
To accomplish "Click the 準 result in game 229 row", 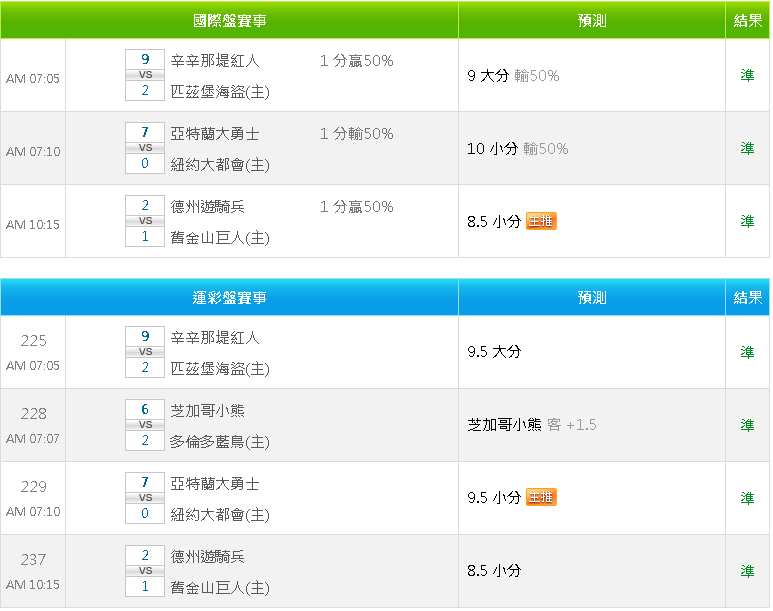I will coord(747,498).
